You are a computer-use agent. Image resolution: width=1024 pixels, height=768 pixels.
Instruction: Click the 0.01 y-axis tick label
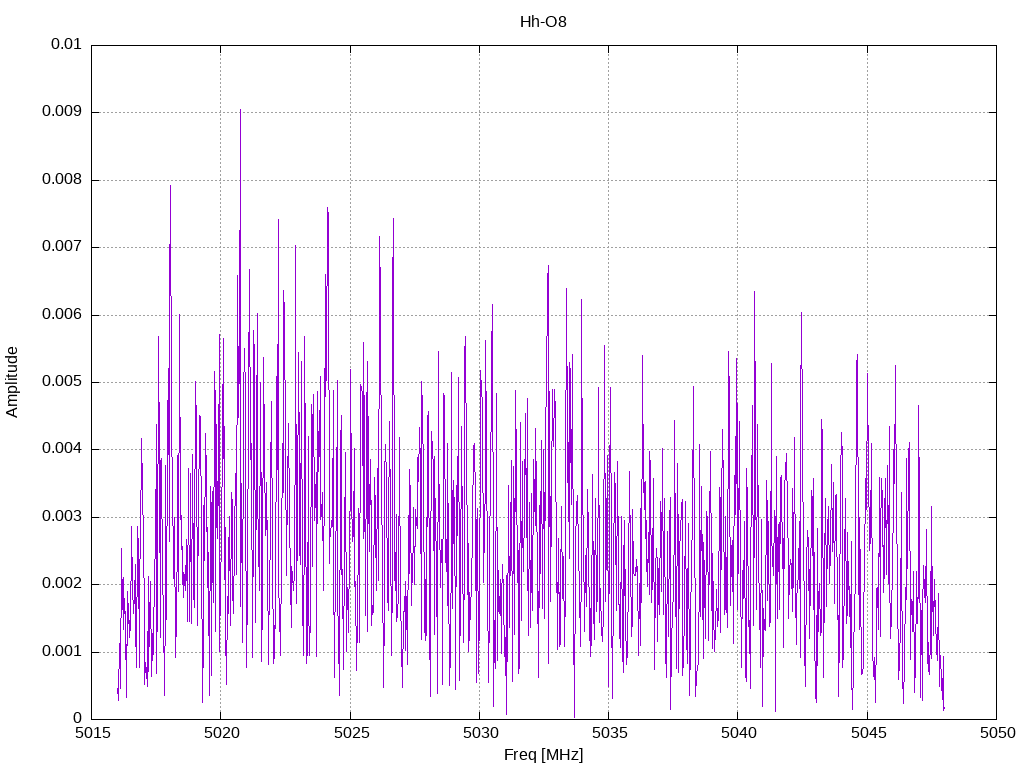[66, 44]
